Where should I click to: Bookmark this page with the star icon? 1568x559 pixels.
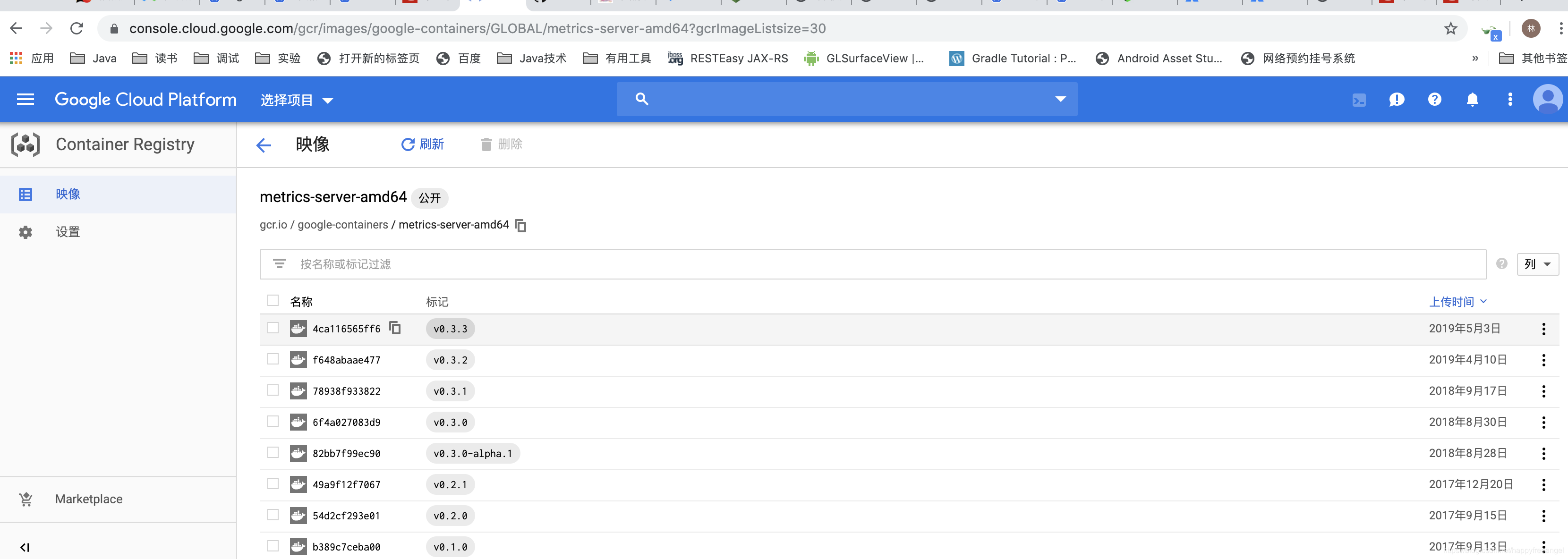coord(1451,29)
